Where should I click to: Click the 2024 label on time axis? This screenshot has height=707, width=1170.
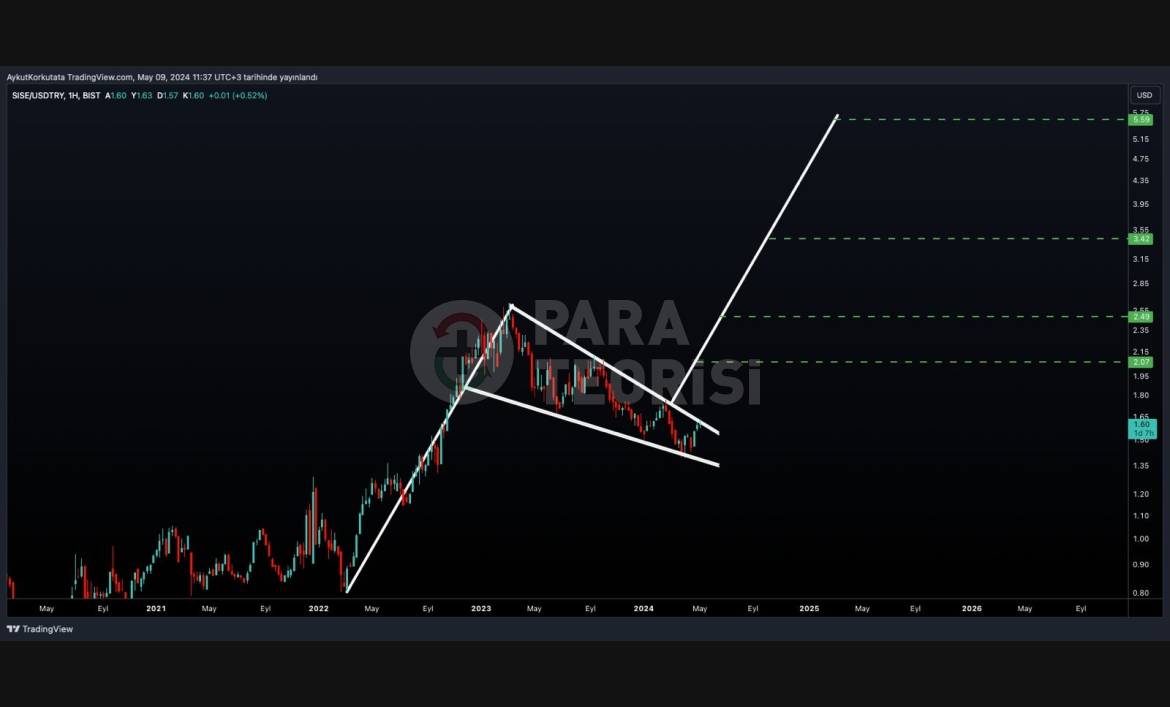pos(644,609)
